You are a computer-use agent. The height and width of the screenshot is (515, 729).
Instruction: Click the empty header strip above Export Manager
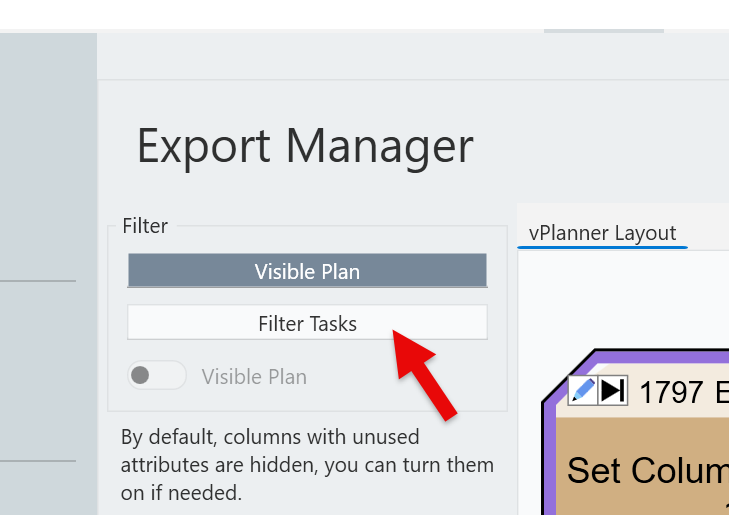click(400, 57)
